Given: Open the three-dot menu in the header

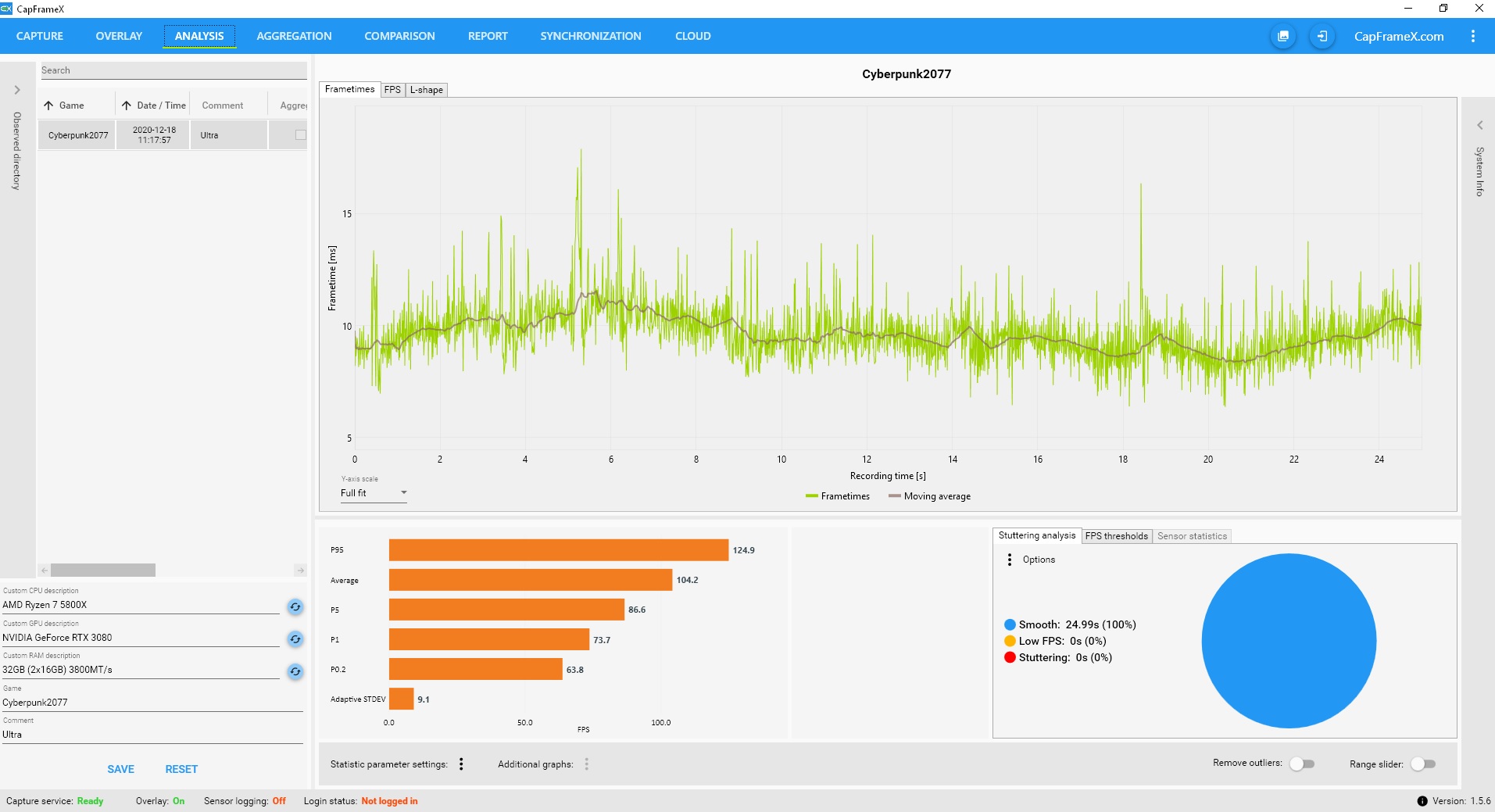Looking at the screenshot, I should pyautogui.click(x=1472, y=36).
